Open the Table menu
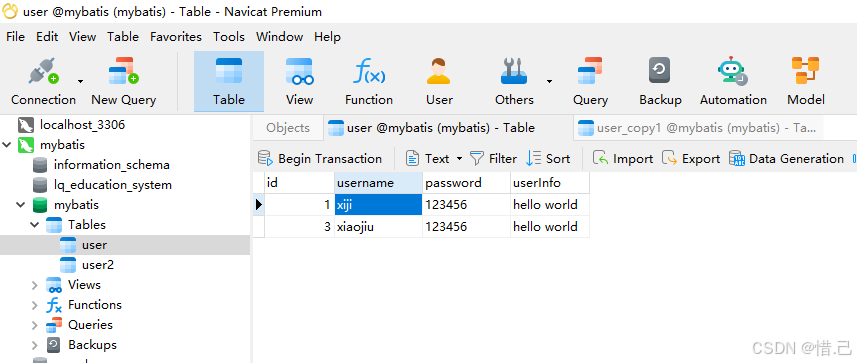The height and width of the screenshot is (363, 857). [123, 37]
